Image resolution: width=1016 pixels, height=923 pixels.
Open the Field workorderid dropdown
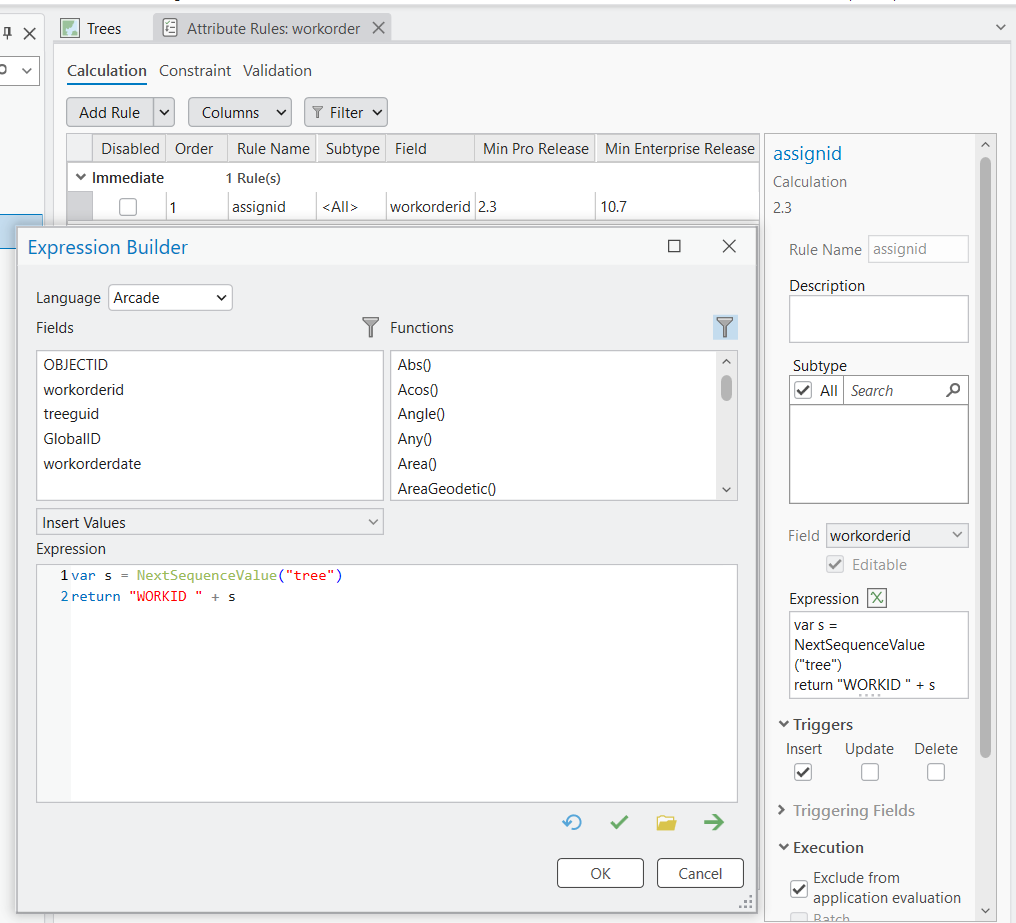click(897, 535)
